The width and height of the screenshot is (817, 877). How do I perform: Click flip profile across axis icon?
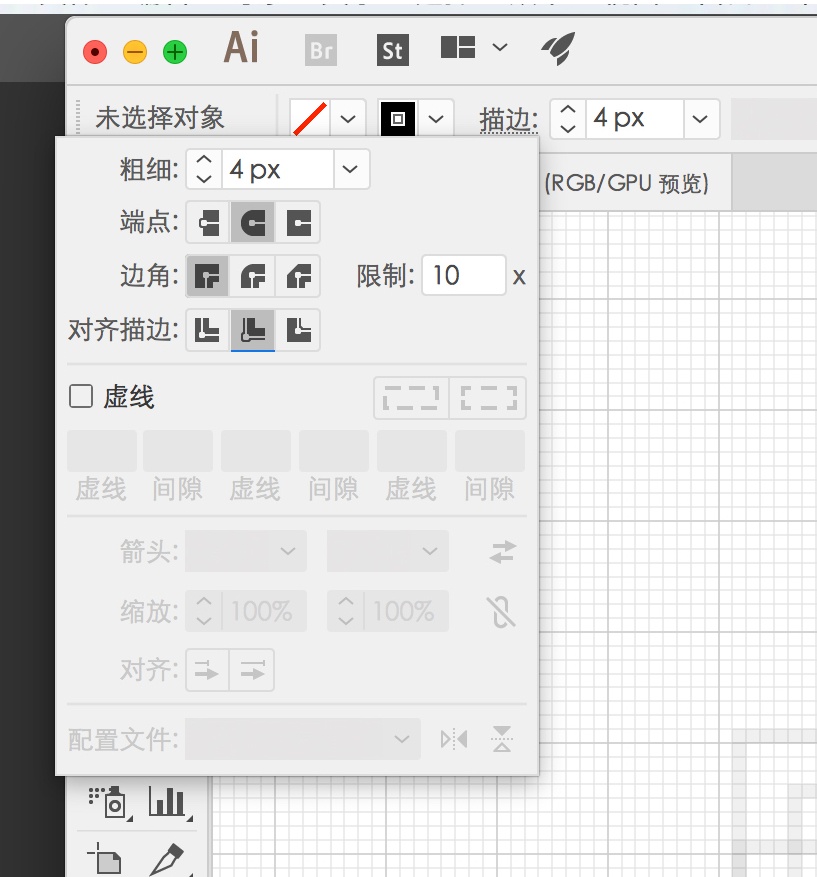click(502, 739)
